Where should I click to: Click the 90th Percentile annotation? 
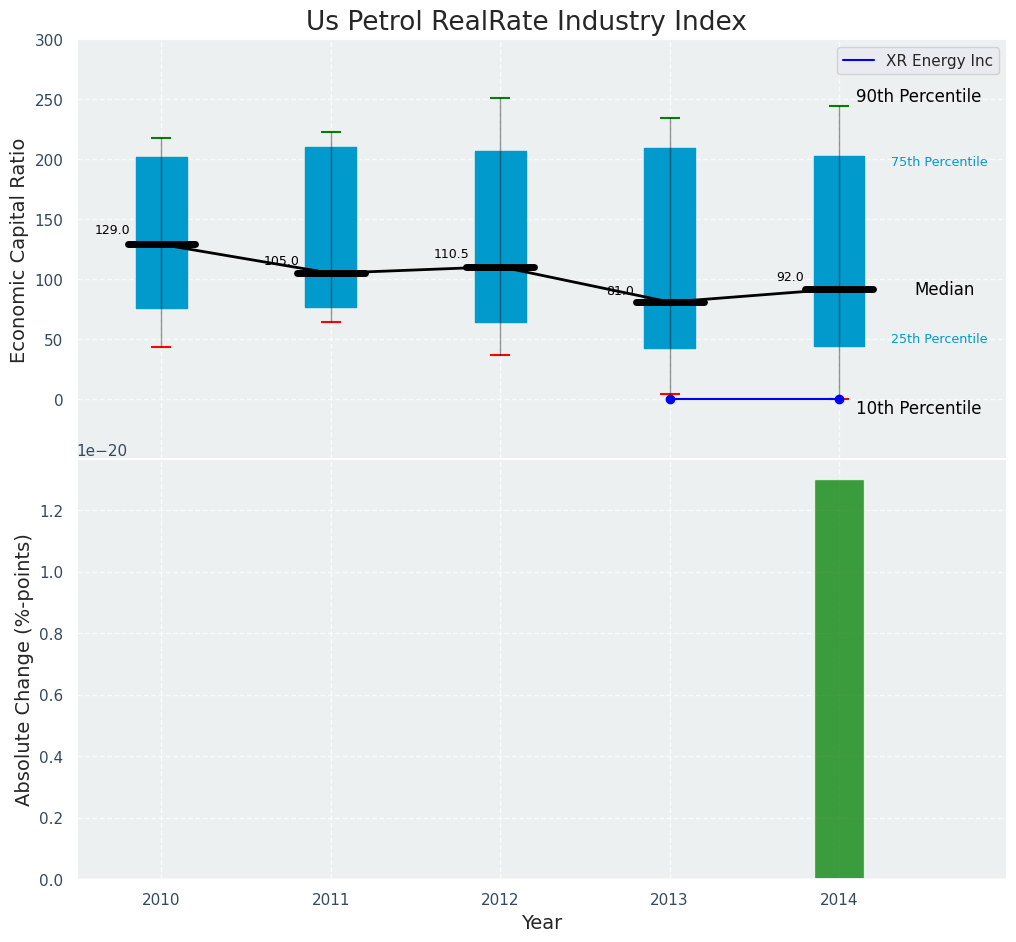[x=918, y=97]
